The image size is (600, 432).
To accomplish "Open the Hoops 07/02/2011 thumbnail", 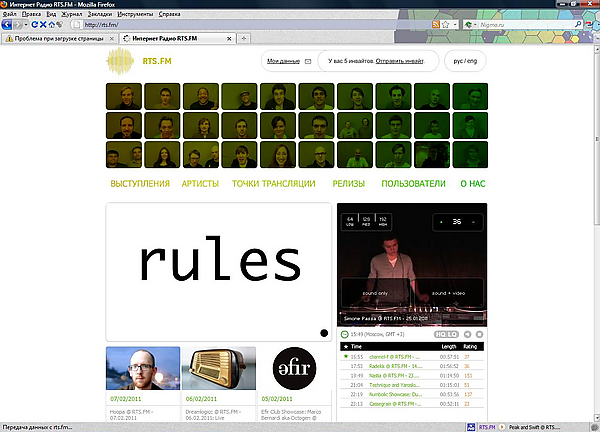I will coord(143,368).
